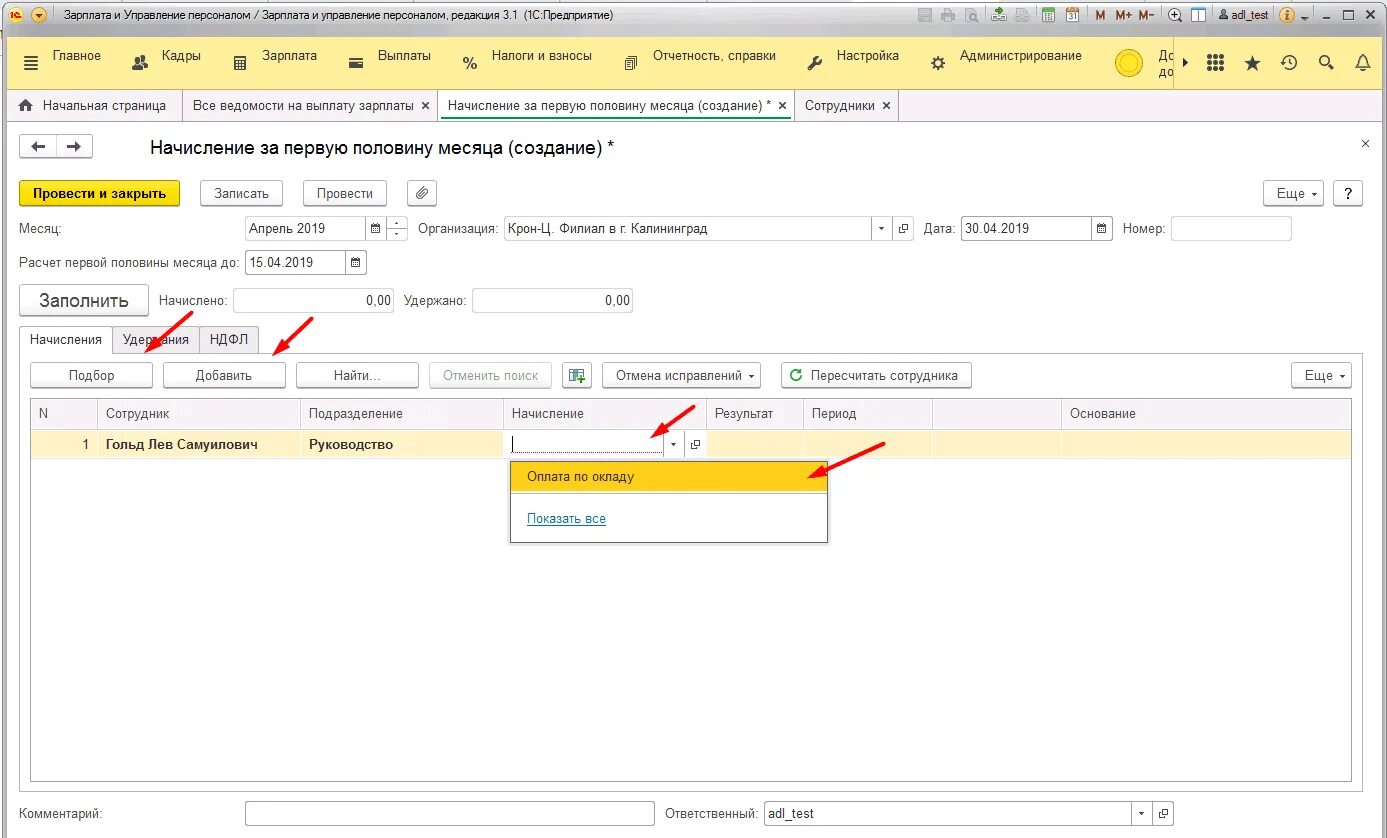Expand the Ответственный dropdown
1387x838 pixels.
coord(1141,814)
